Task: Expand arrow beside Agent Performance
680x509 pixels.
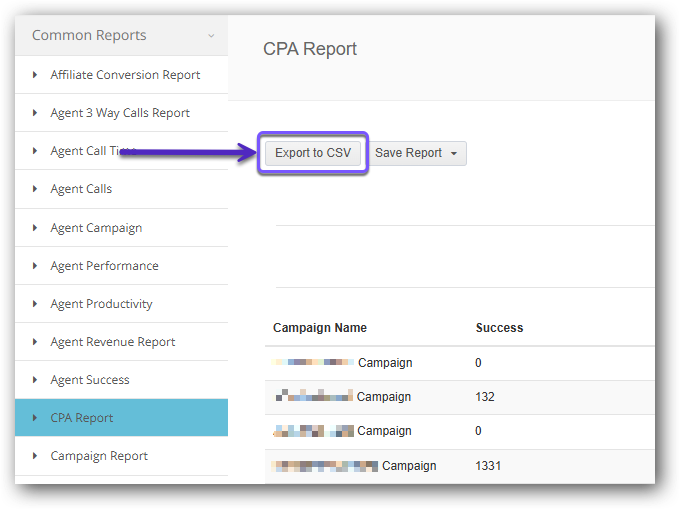Action: point(35,266)
